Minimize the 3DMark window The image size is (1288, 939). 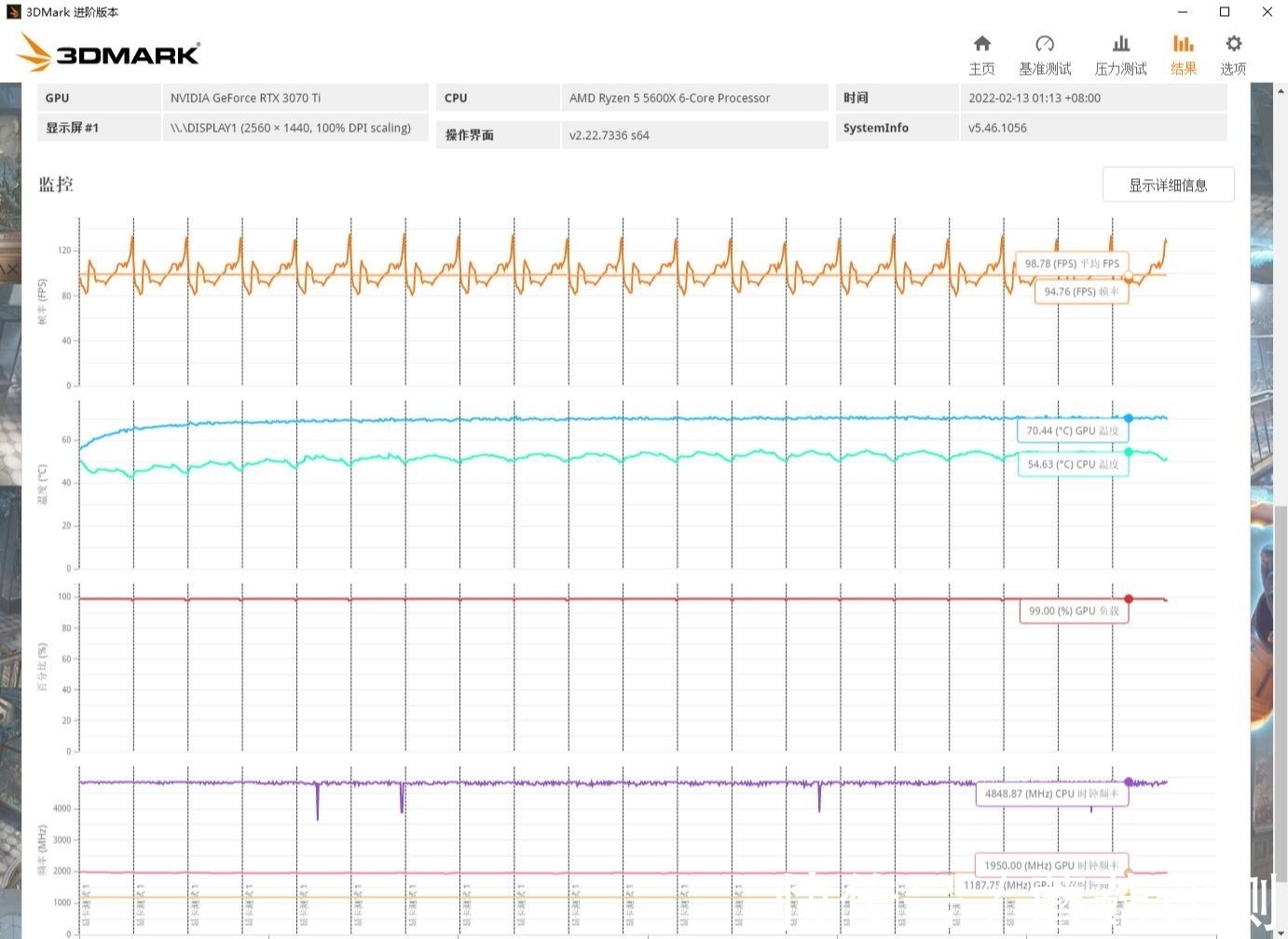click(1183, 12)
